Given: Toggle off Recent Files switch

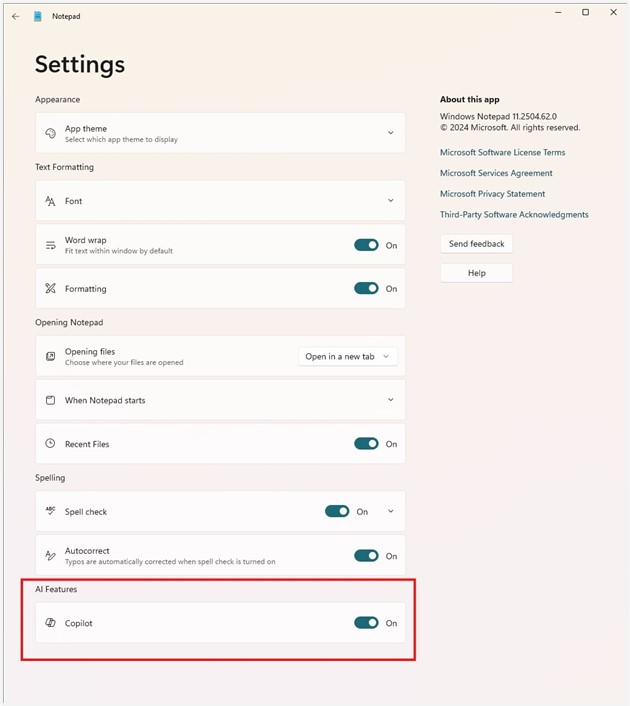Looking at the screenshot, I should (x=366, y=444).
